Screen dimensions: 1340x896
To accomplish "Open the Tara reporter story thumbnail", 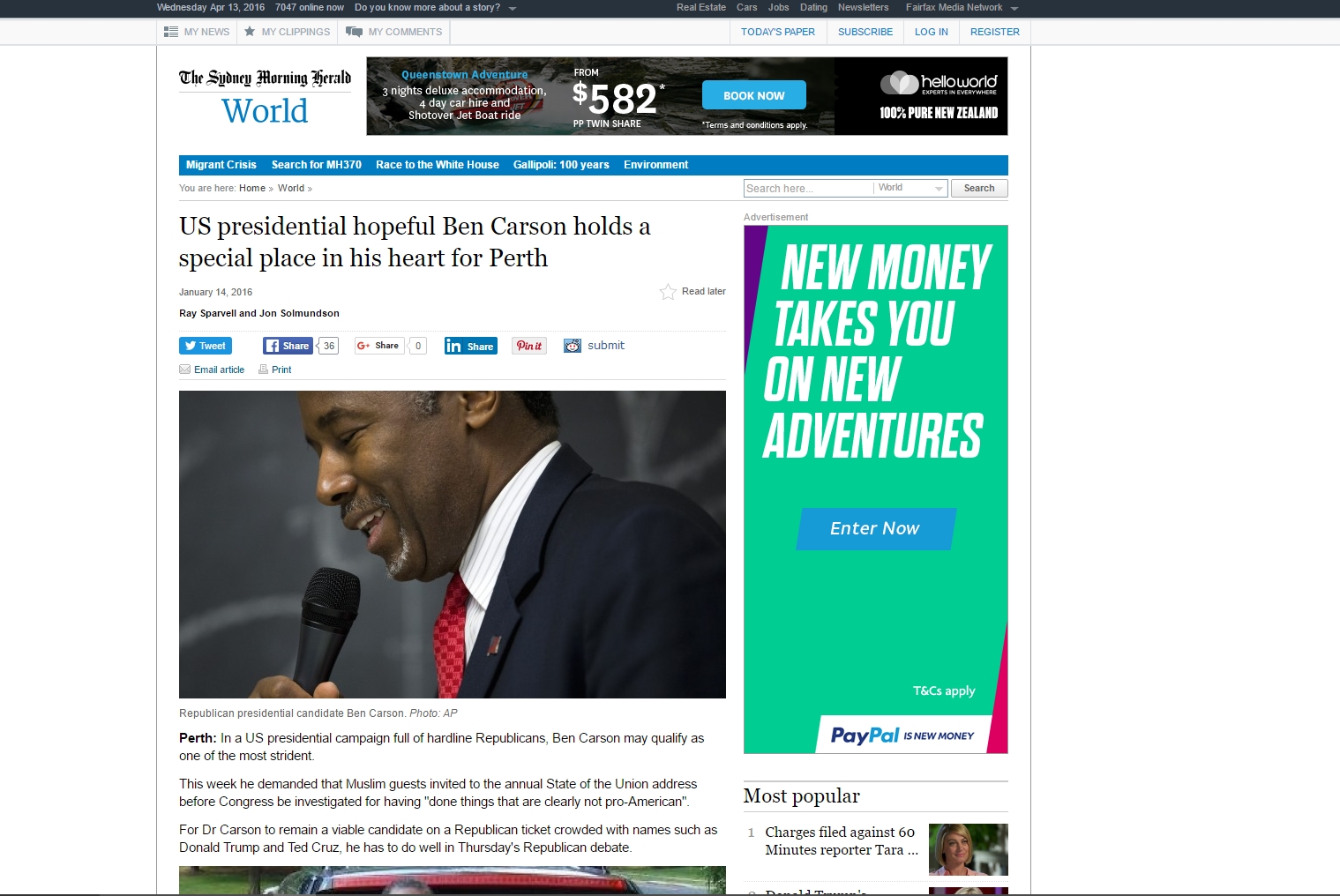I will pyautogui.click(x=968, y=849).
